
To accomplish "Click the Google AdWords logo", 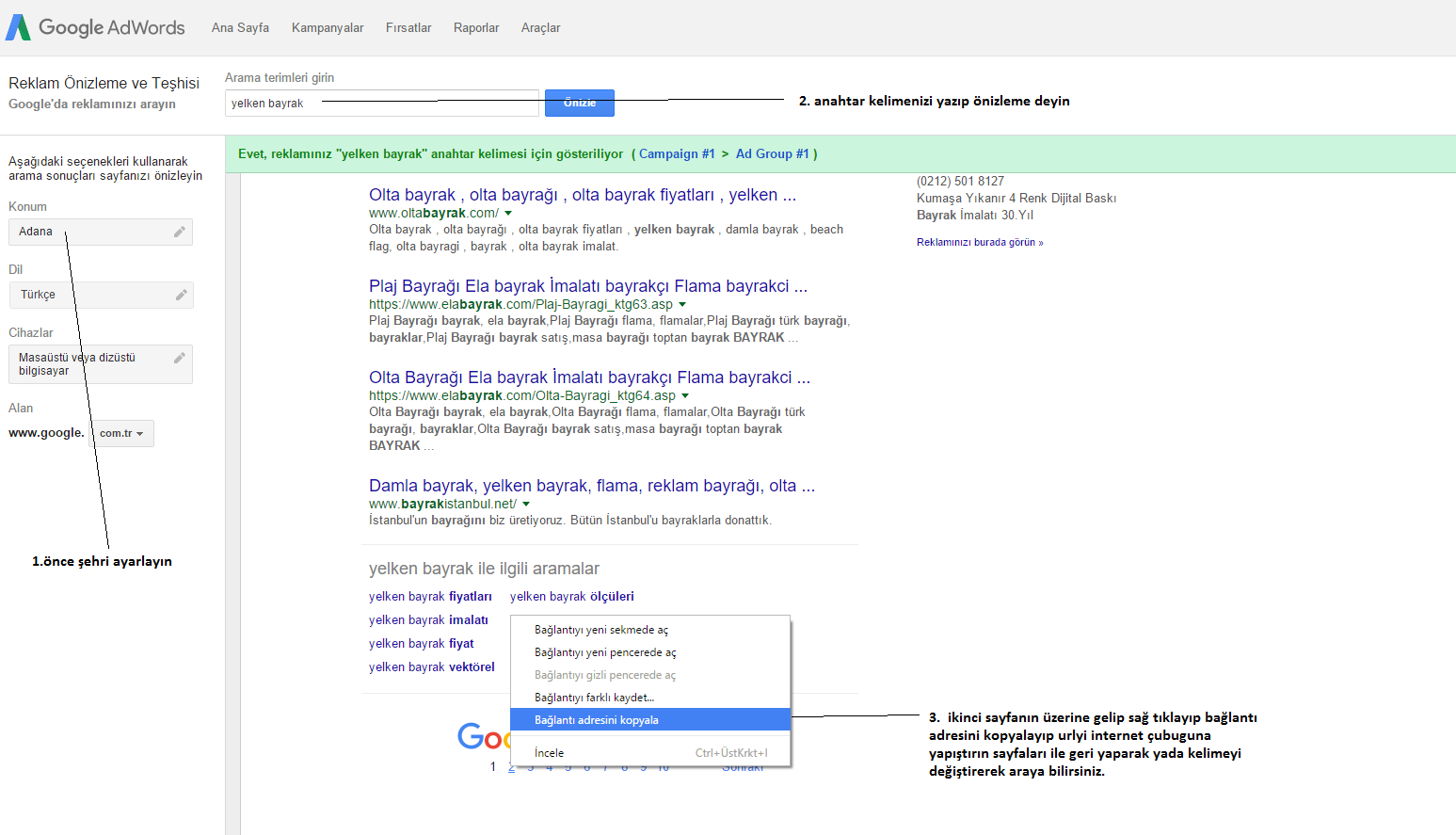I will [95, 27].
